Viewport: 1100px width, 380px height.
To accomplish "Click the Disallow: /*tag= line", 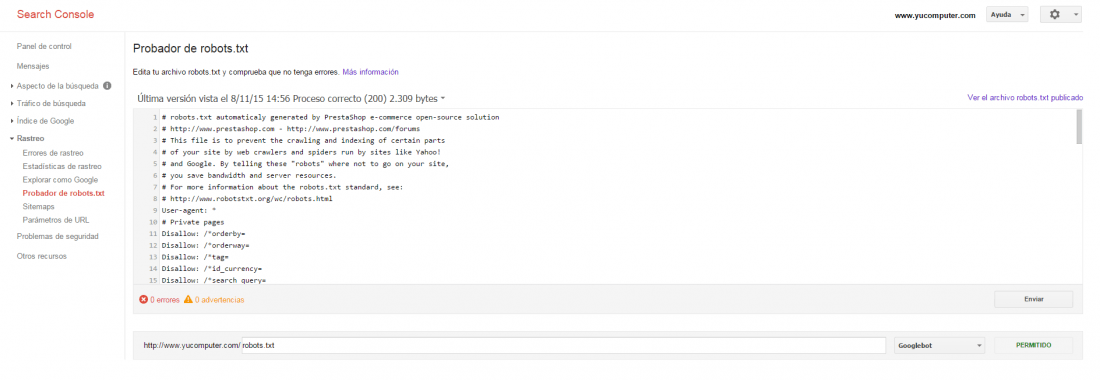I will pos(196,257).
